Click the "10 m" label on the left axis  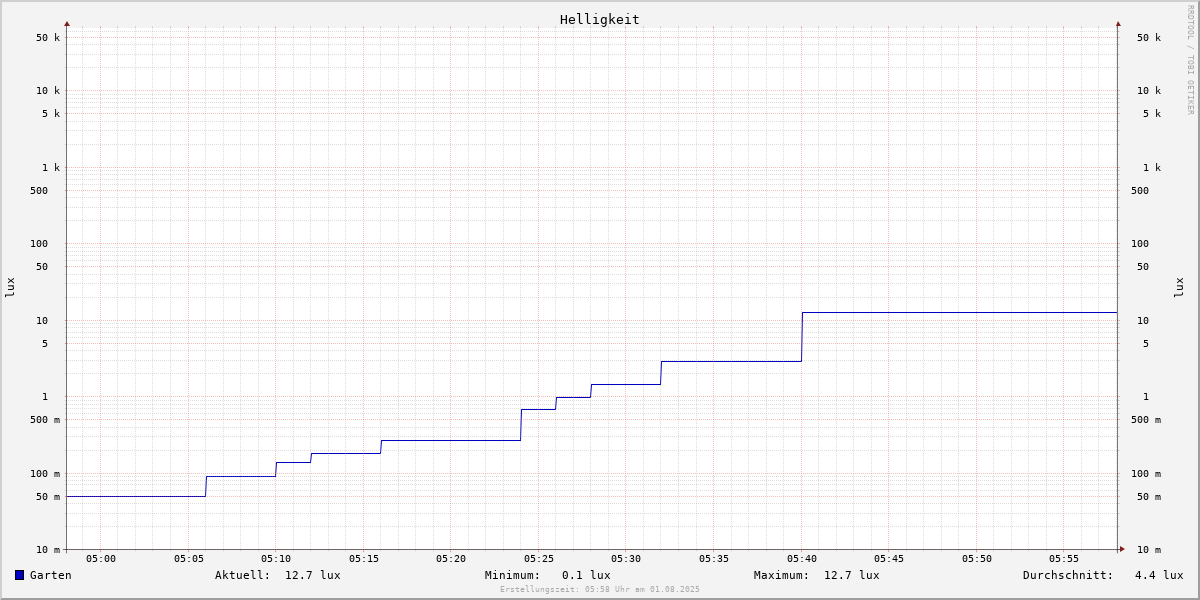click(x=48, y=550)
